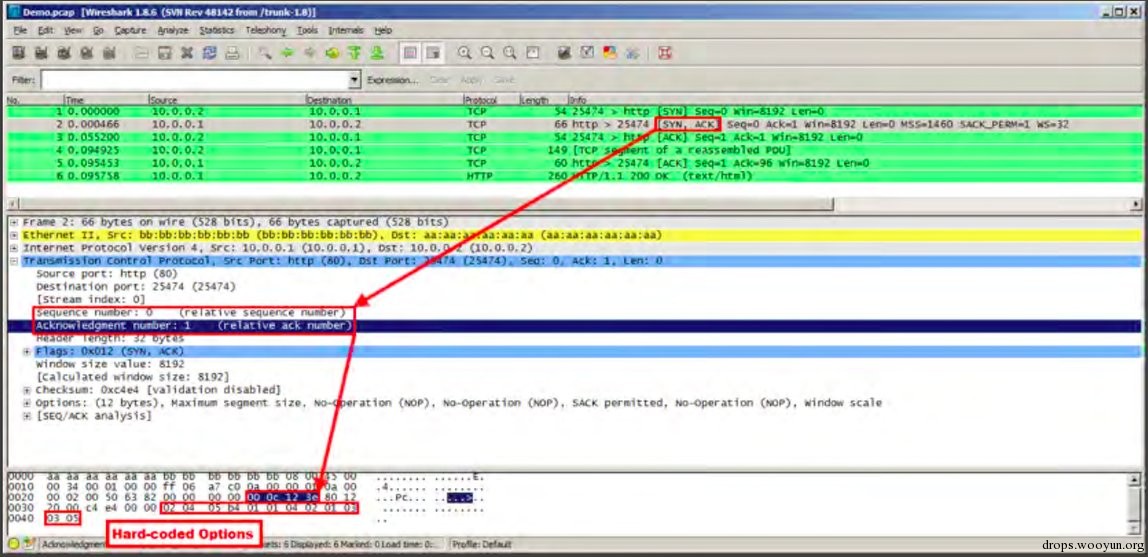Reload the capture file icon

click(x=209, y=53)
